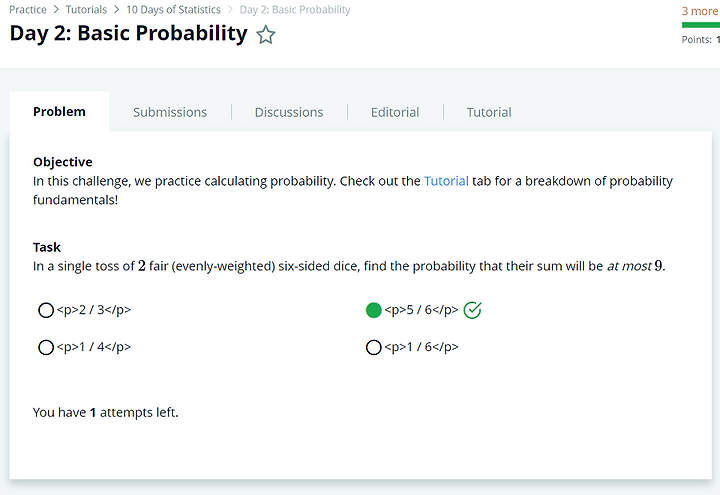Screen dimensions: 720x495
Task: Select the 5 / 6 answer radio button
Action: pyautogui.click(x=373, y=310)
